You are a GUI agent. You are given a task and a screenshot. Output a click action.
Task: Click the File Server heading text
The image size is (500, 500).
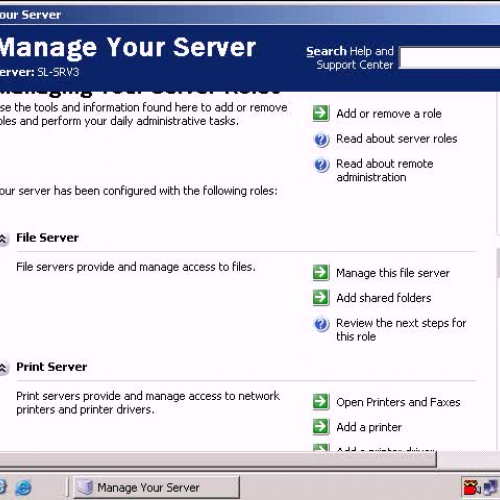click(48, 238)
